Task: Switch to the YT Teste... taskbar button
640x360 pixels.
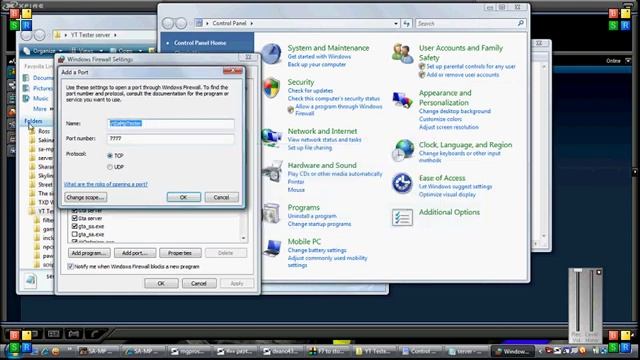Action: (x=373, y=351)
